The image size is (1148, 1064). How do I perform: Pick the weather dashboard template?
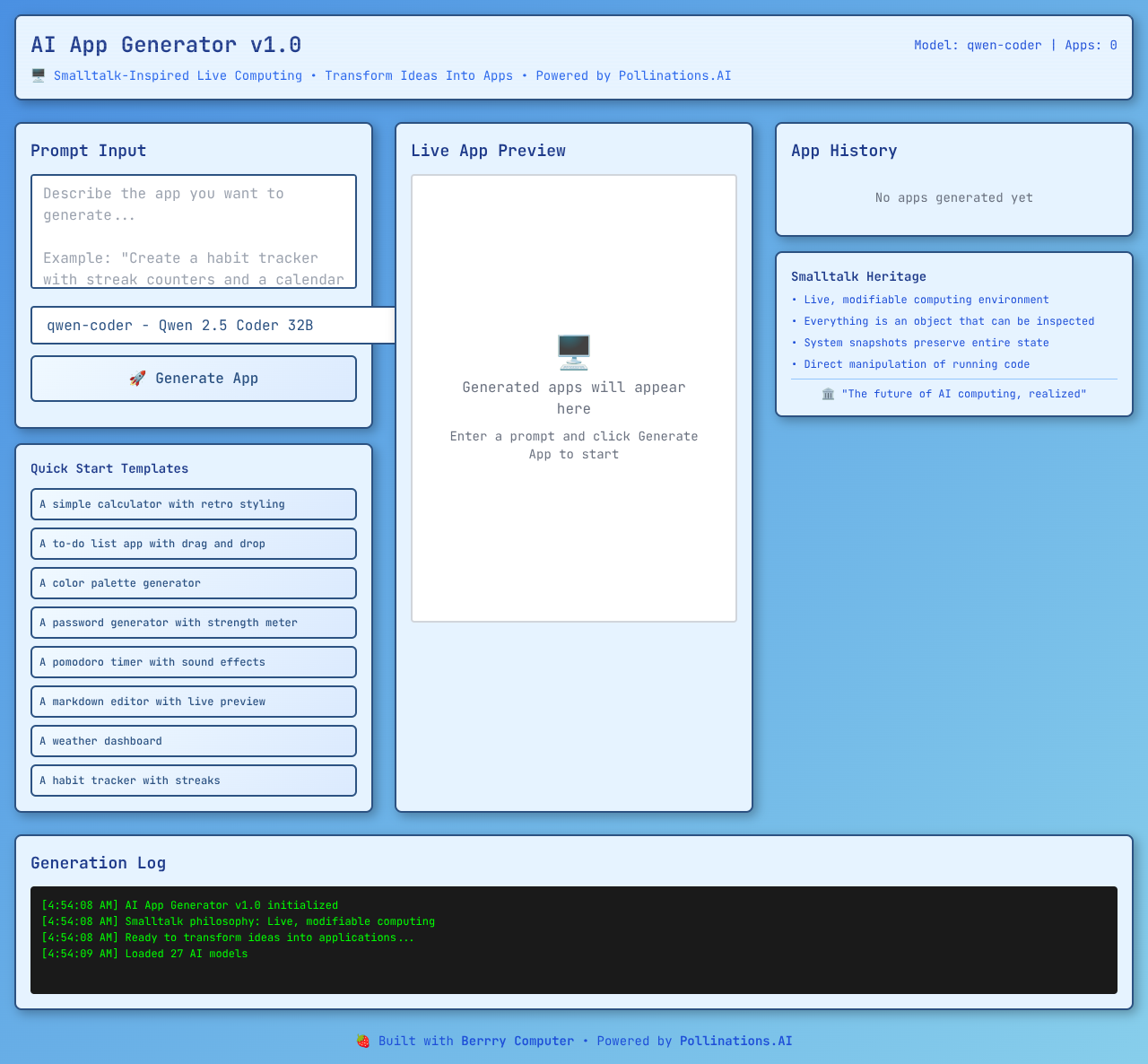pyautogui.click(x=194, y=741)
